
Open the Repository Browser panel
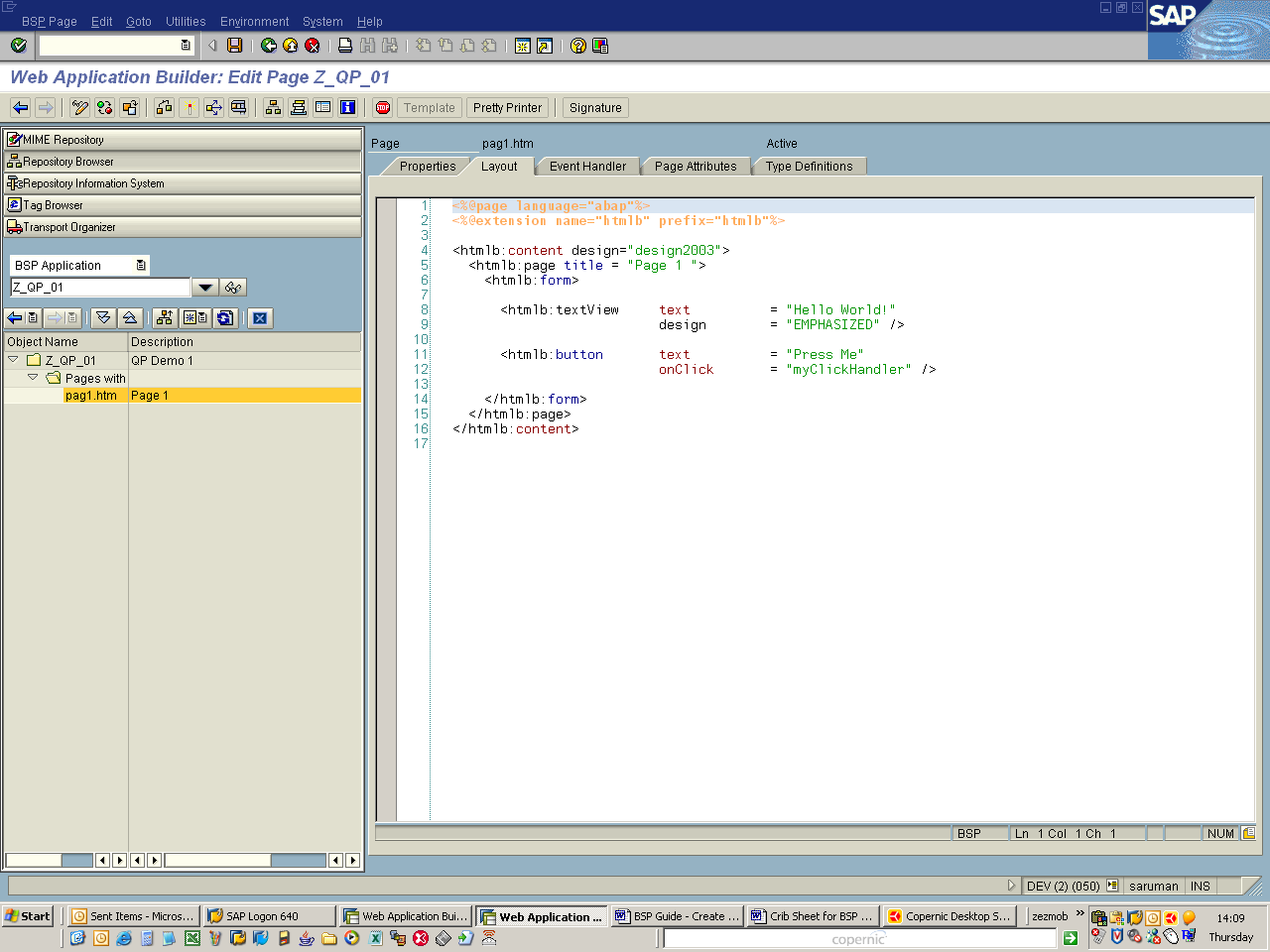[x=183, y=162]
